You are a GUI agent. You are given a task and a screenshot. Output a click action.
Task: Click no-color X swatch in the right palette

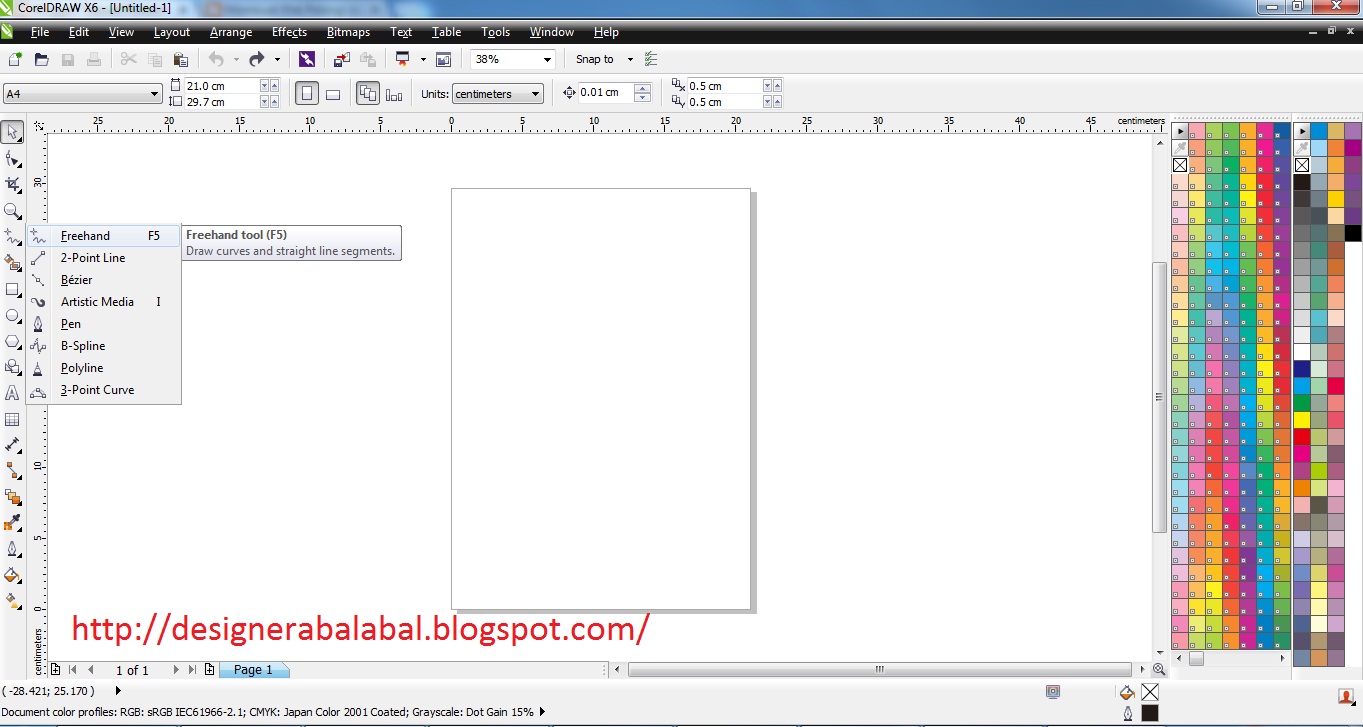pos(1302,165)
